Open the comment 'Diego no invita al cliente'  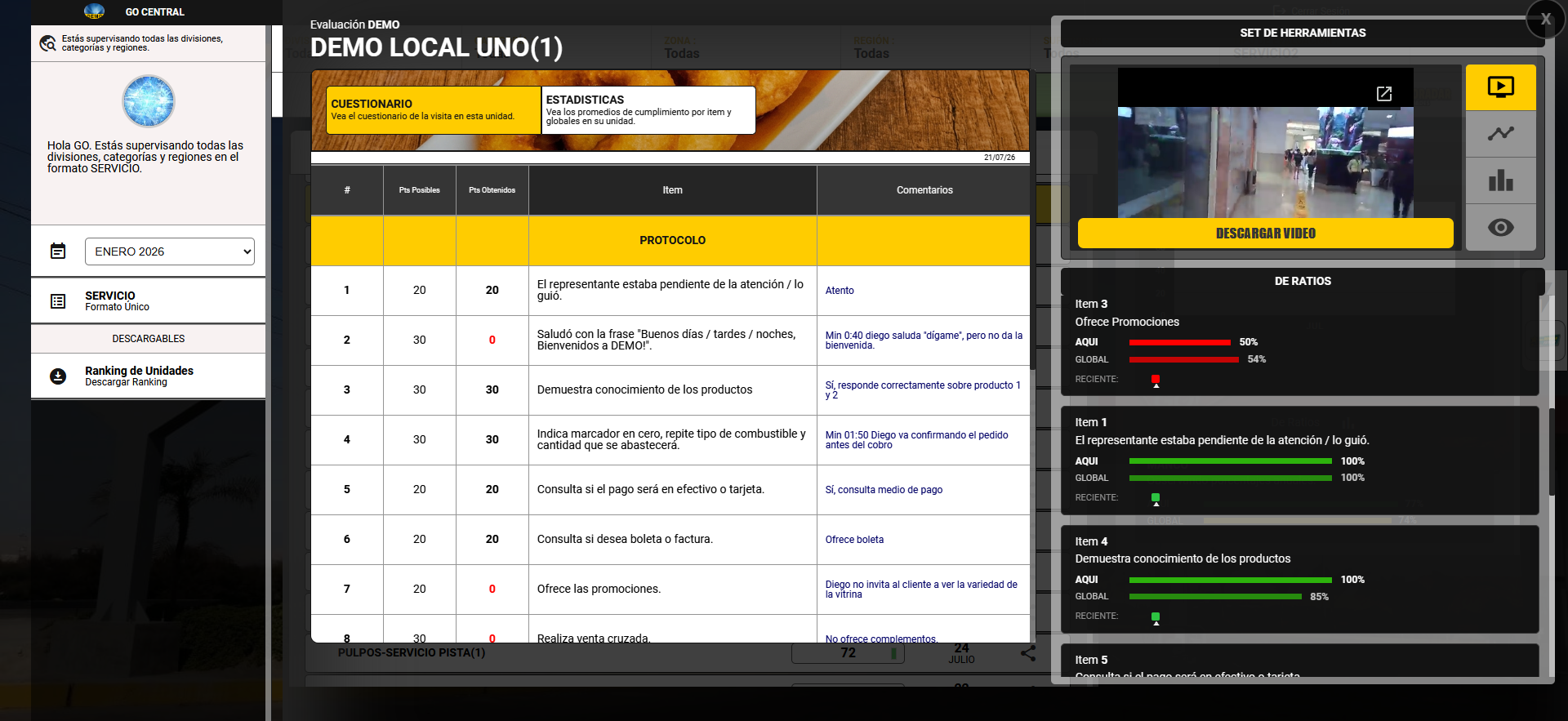(921, 590)
